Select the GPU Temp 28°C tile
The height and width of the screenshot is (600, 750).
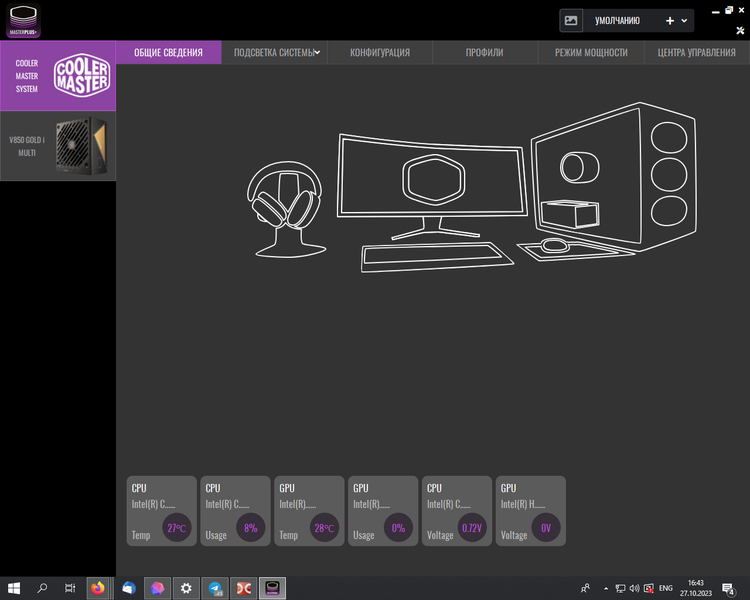point(309,511)
